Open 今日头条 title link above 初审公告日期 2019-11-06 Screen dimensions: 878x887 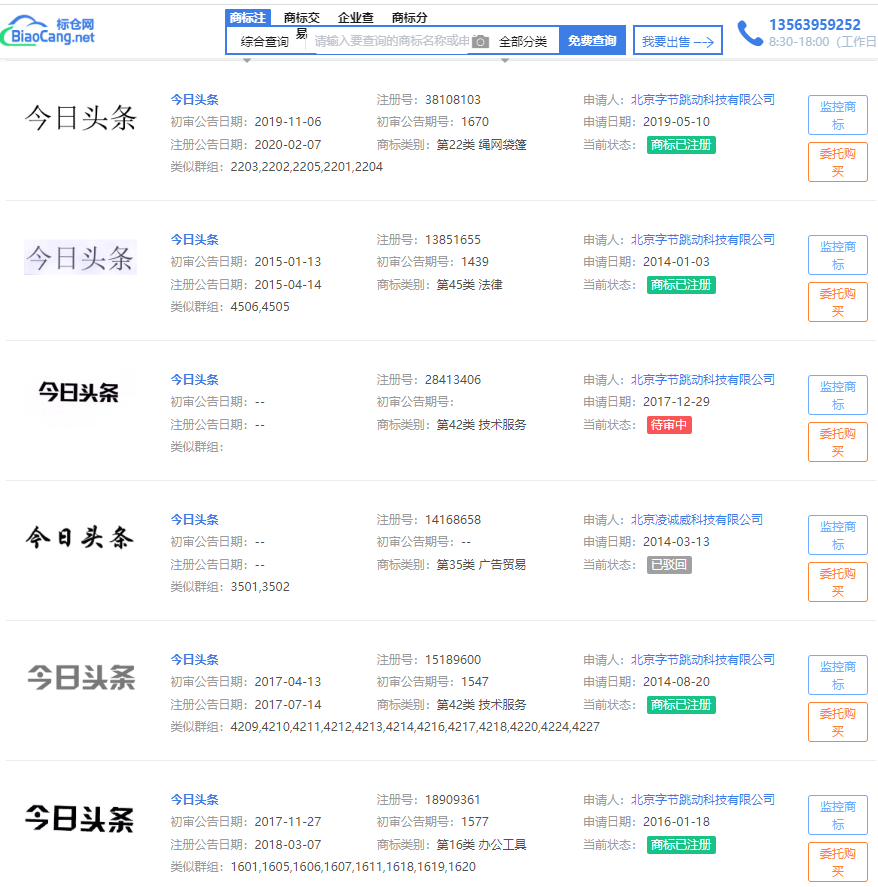pyautogui.click(x=195, y=100)
